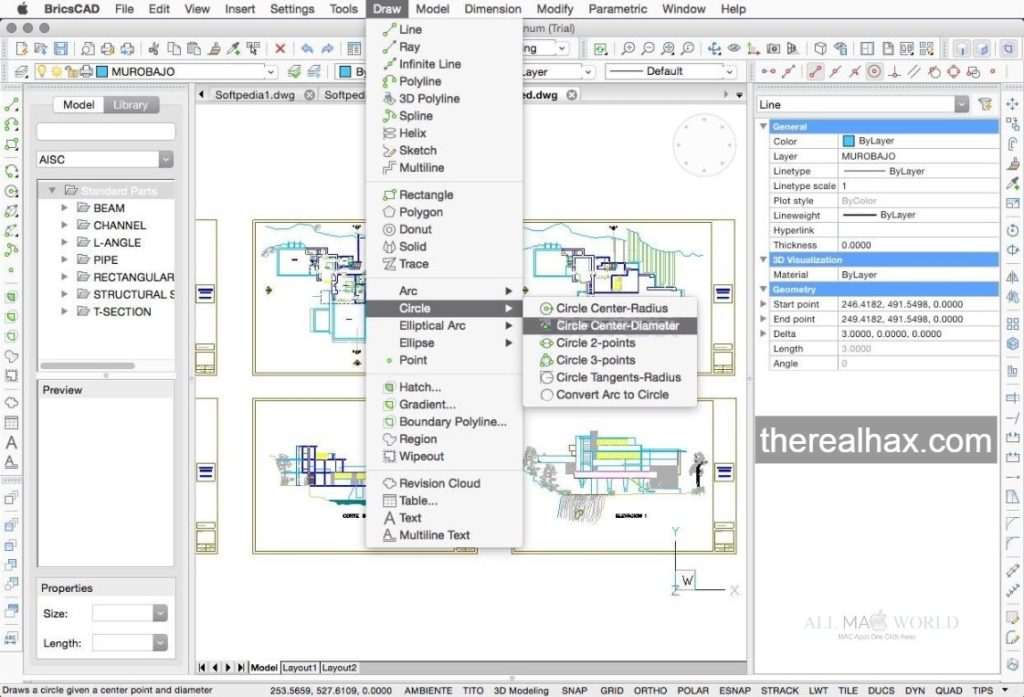Toggle ESNAP in status bar

click(x=735, y=690)
